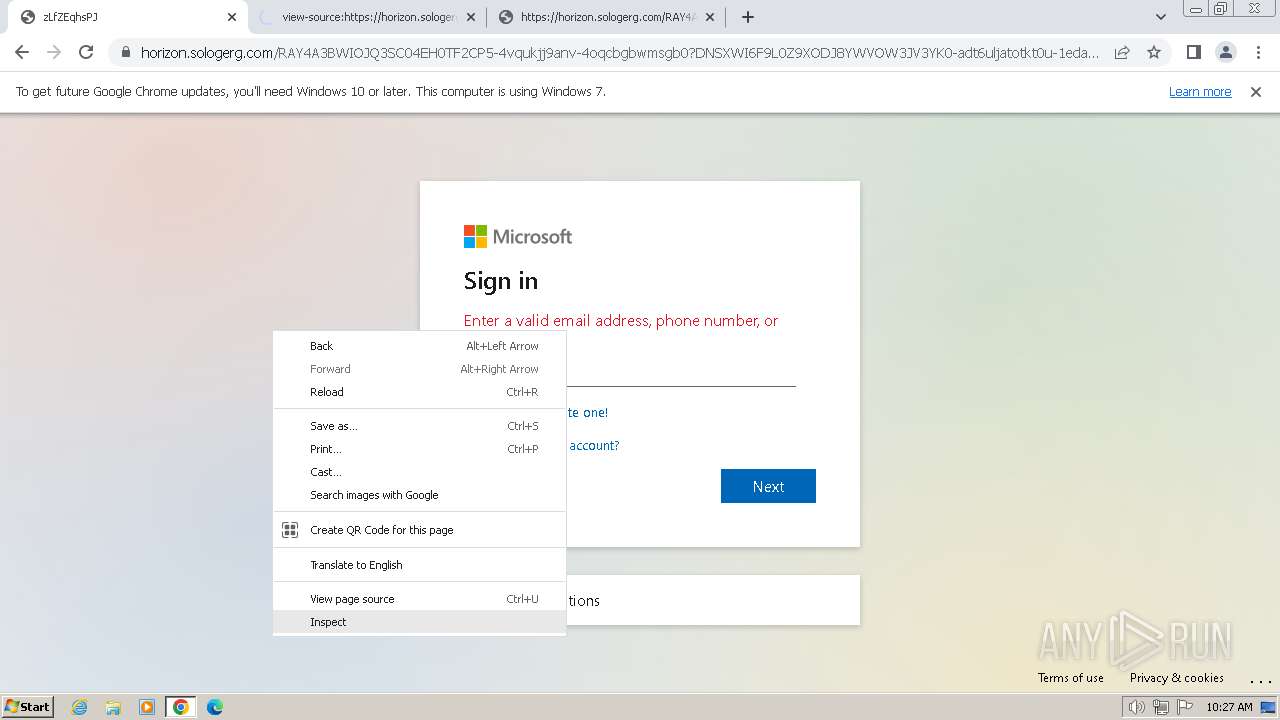Open the Learn more link
The height and width of the screenshot is (720, 1280).
pyautogui.click(x=1200, y=92)
